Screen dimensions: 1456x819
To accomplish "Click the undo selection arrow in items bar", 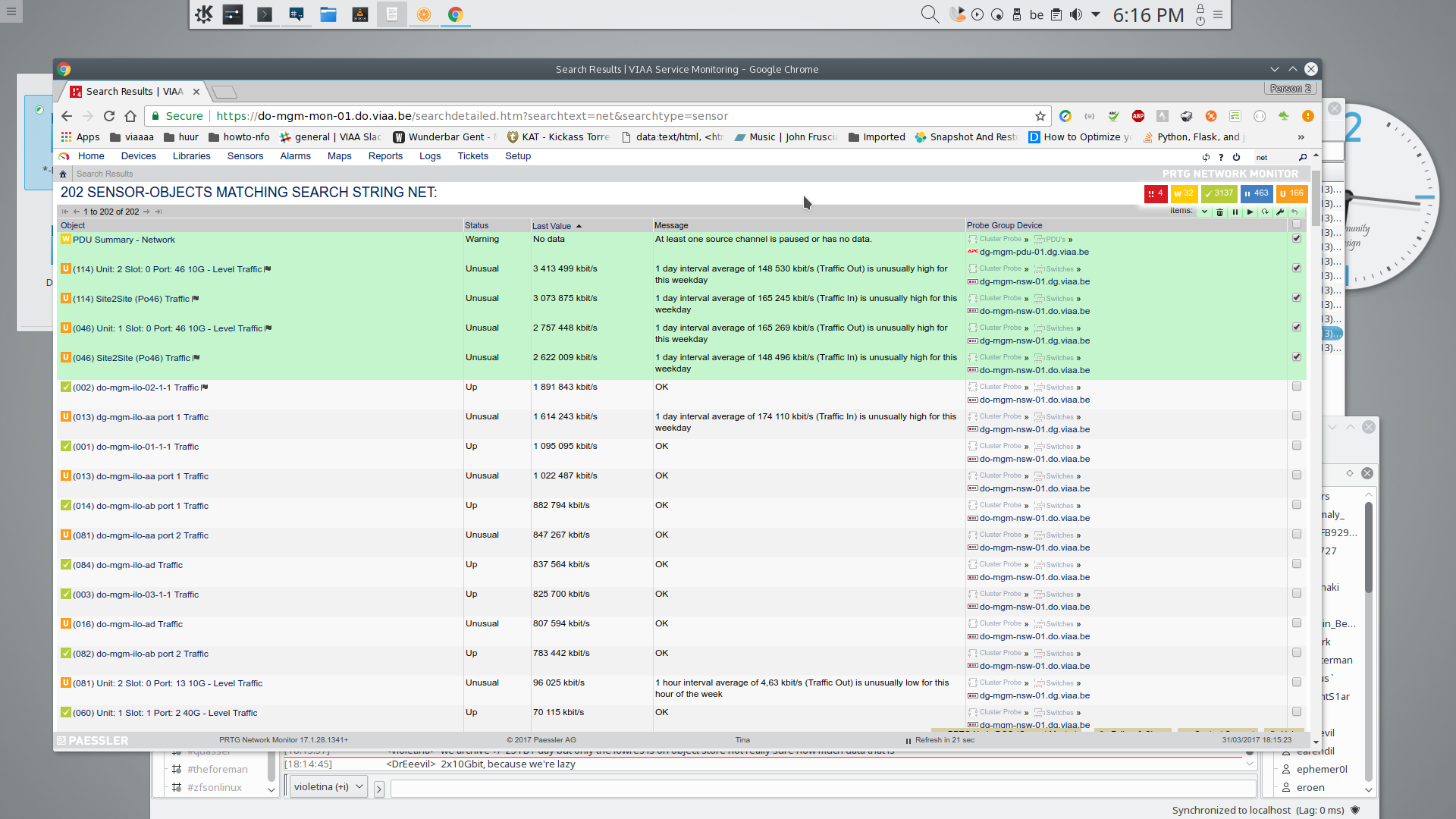I will 1294,212.
